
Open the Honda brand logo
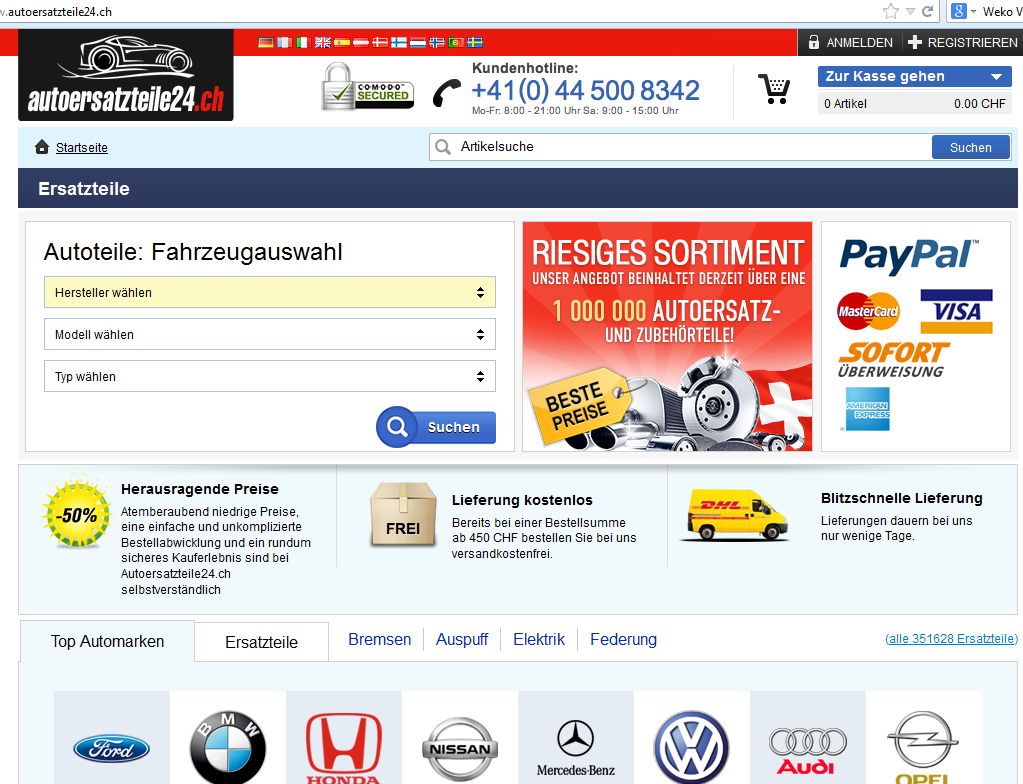[344, 747]
